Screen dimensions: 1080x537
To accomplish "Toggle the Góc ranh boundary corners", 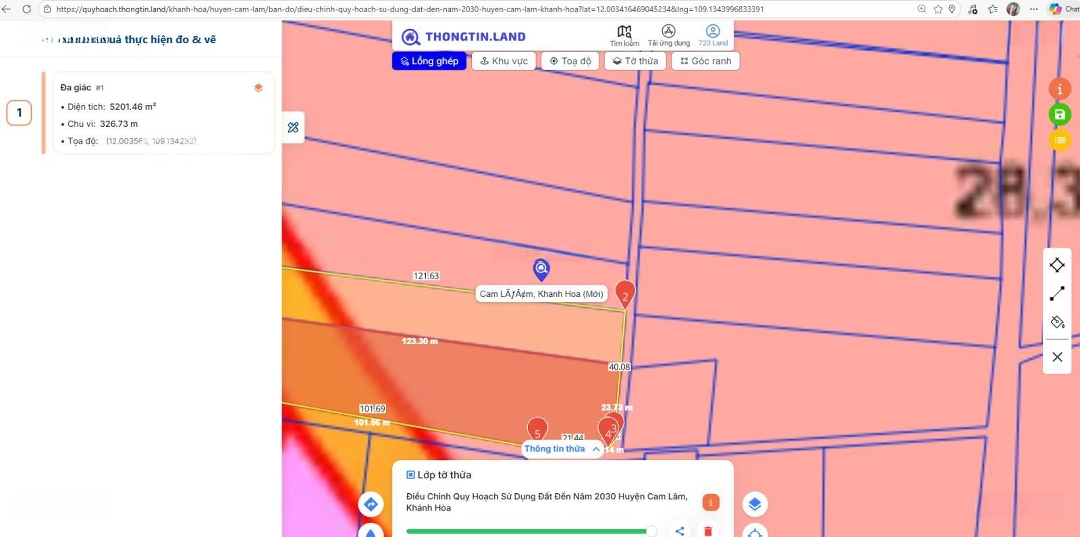I will (x=705, y=61).
